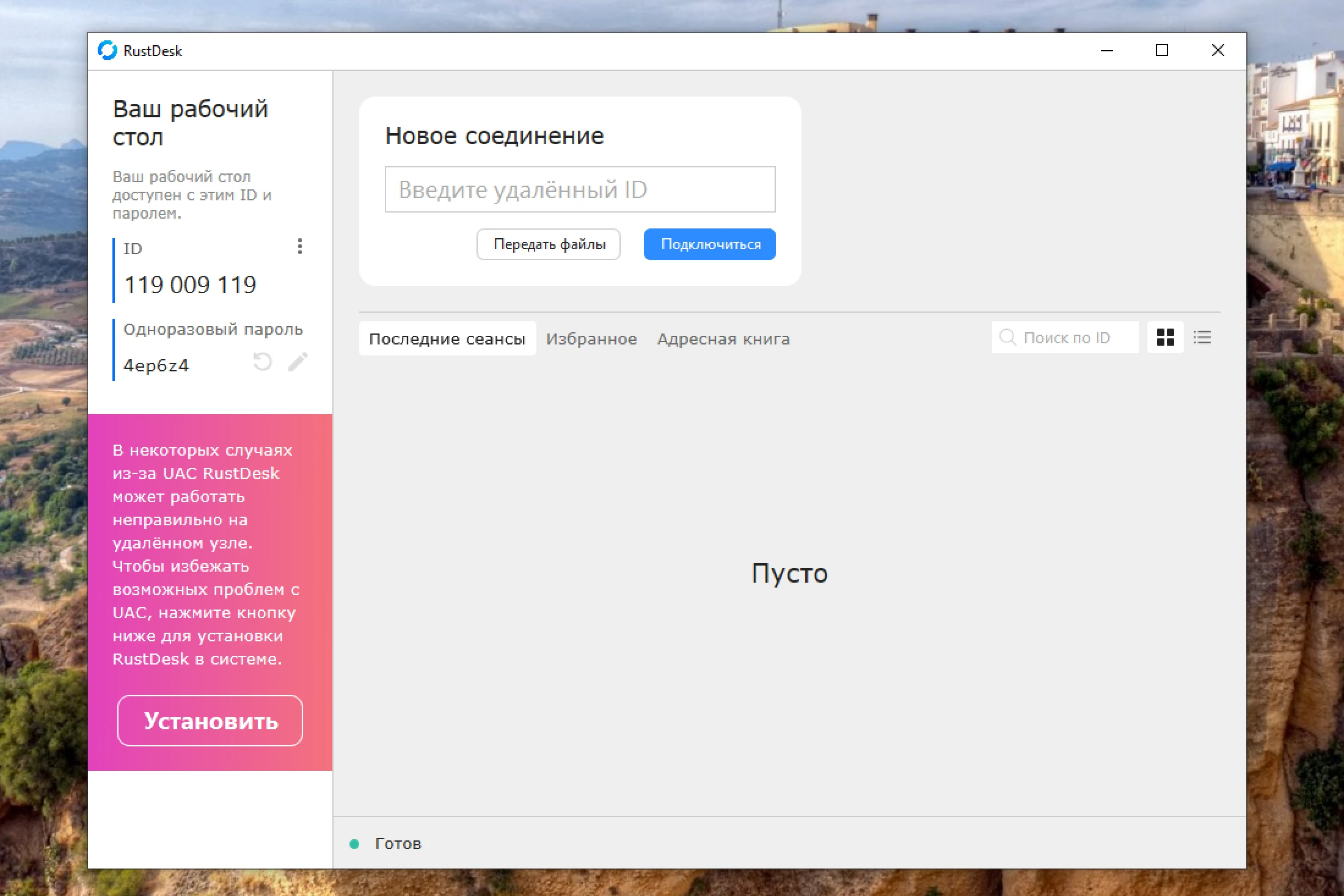Edit the password with pencil icon
Image resolution: width=1344 pixels, height=896 pixels.
pyautogui.click(x=298, y=362)
